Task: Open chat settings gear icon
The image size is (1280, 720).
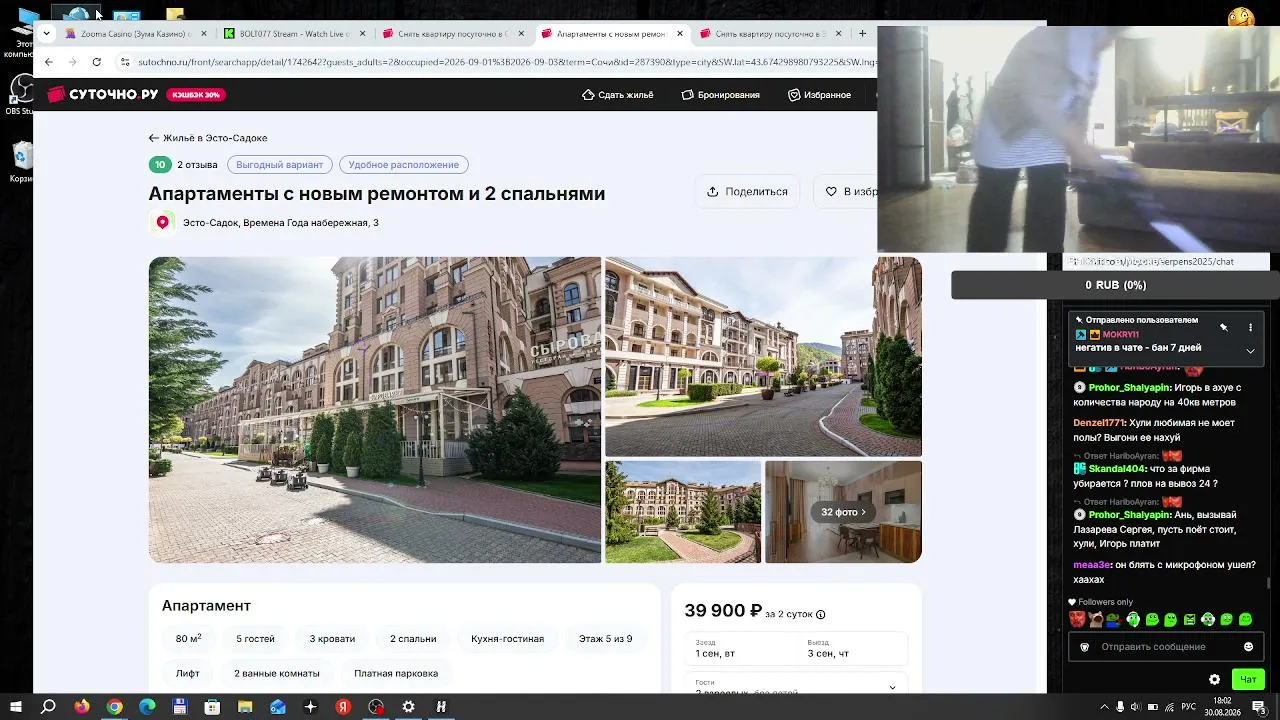Action: pos(1214,680)
